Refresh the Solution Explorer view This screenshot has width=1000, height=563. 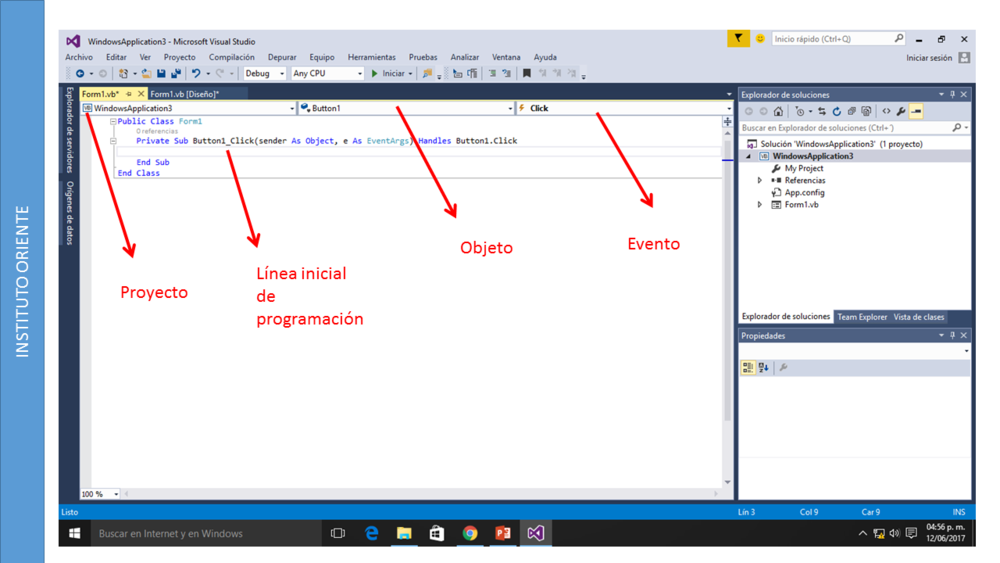tap(837, 112)
